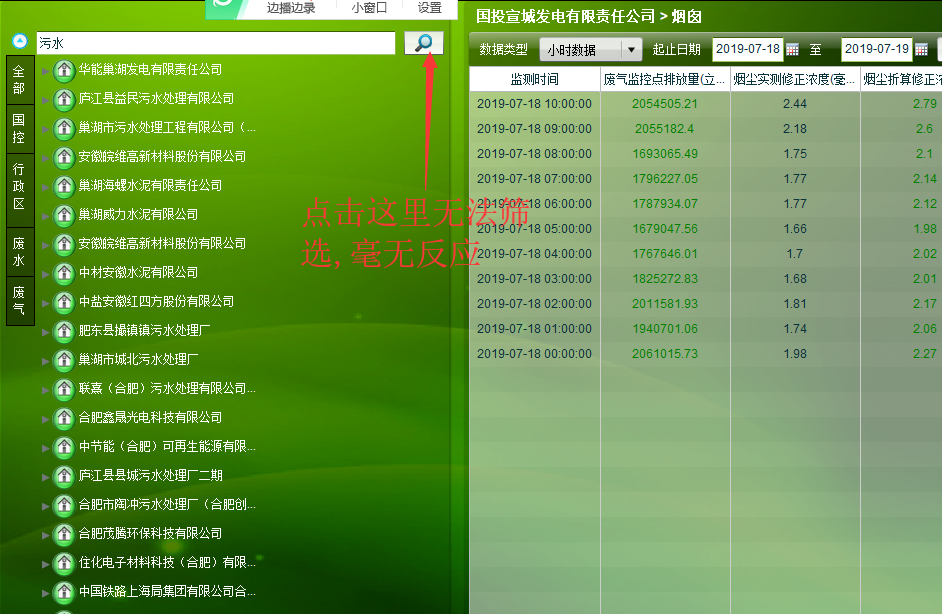Screen dimensions: 942x614
Task: Expand the 中材安徽水泥有限公司 tree node
Action: coord(46,274)
